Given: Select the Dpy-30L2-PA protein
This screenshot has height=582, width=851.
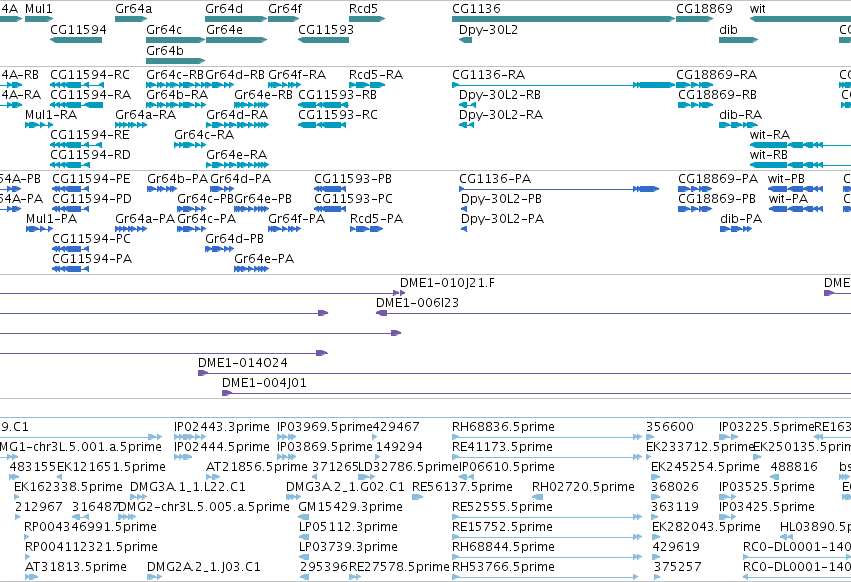Looking at the screenshot, I should click(464, 229).
